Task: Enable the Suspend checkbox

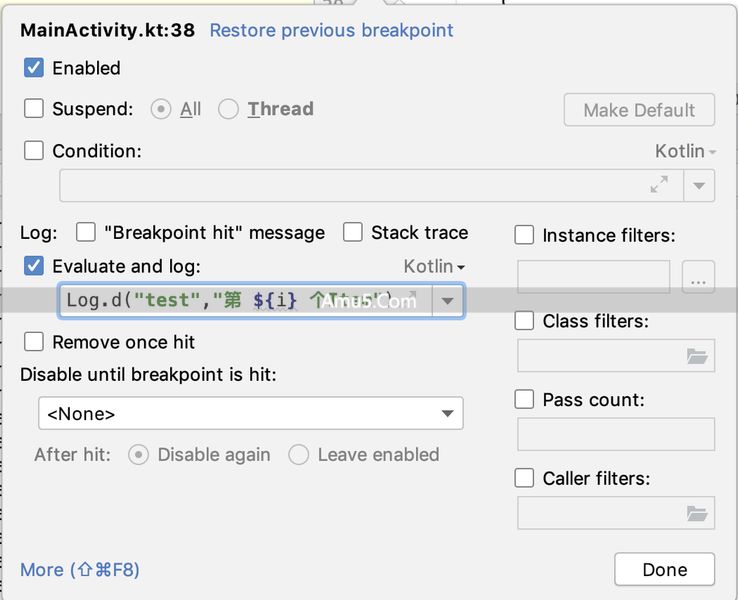Action: coord(34,108)
